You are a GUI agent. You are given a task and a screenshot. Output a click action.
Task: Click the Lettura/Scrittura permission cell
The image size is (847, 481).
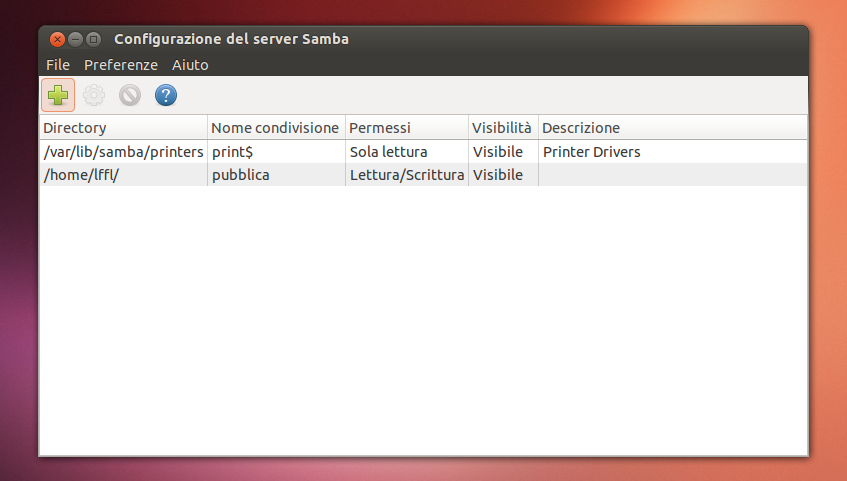coord(406,175)
